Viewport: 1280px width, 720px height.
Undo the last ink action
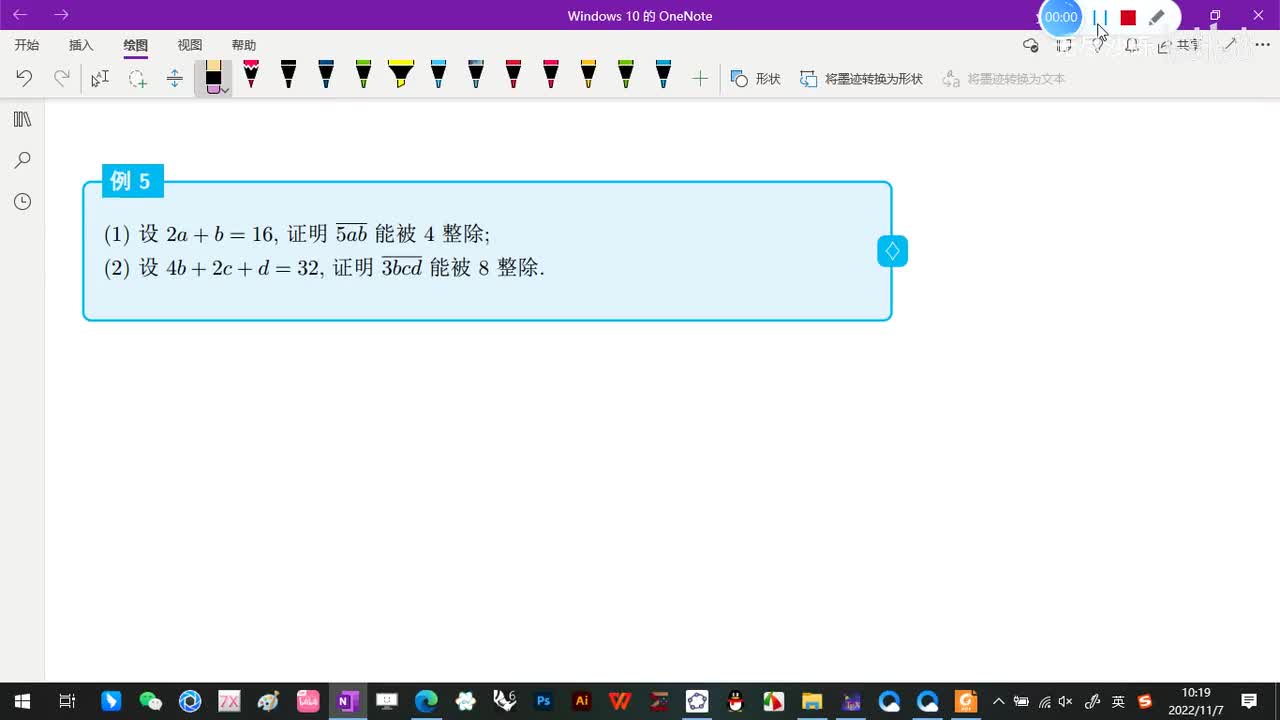click(x=24, y=78)
